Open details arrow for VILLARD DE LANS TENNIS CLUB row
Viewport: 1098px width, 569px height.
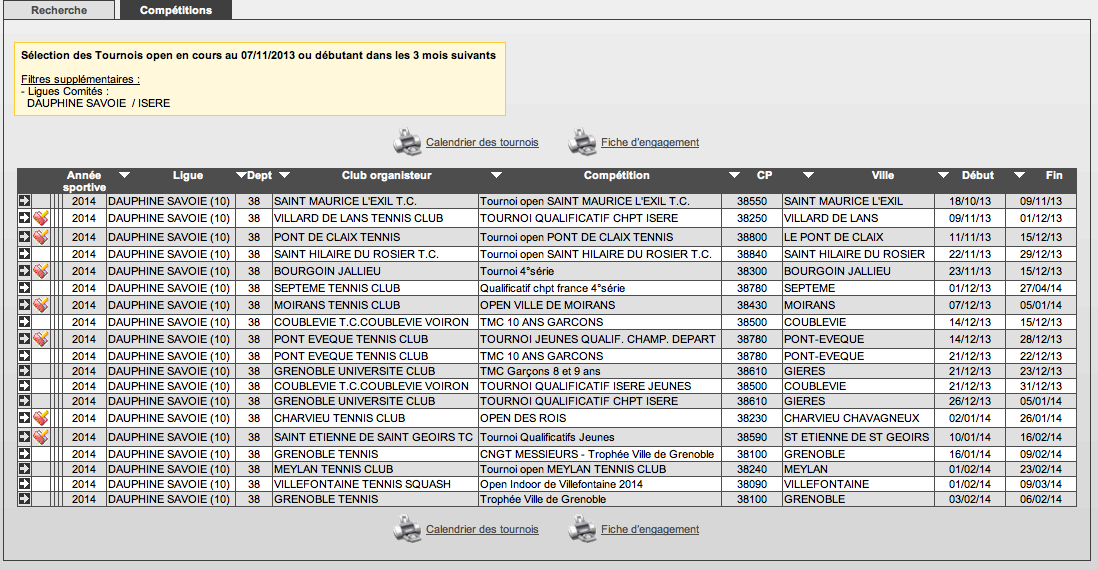tap(25, 218)
